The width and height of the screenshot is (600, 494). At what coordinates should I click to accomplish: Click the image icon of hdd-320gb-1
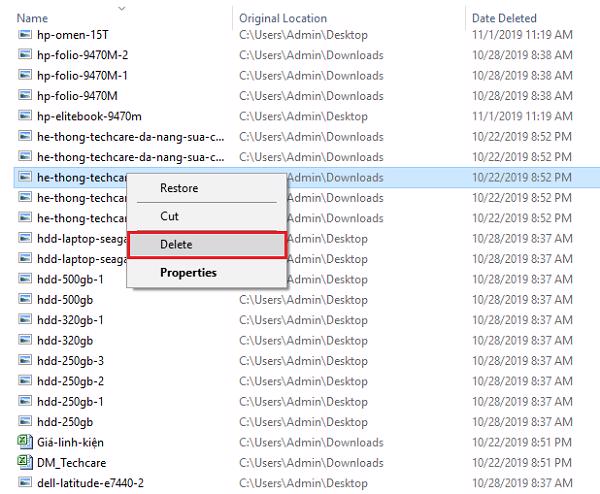click(25, 320)
